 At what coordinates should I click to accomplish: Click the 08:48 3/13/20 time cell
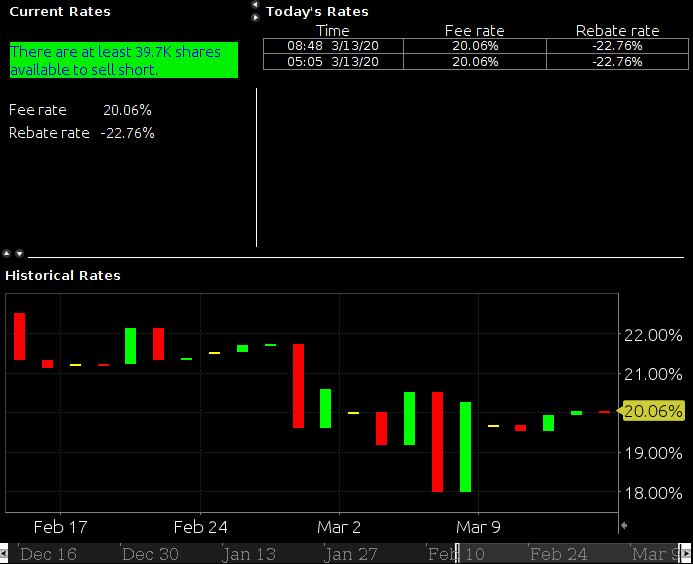pyautogui.click(x=333, y=46)
